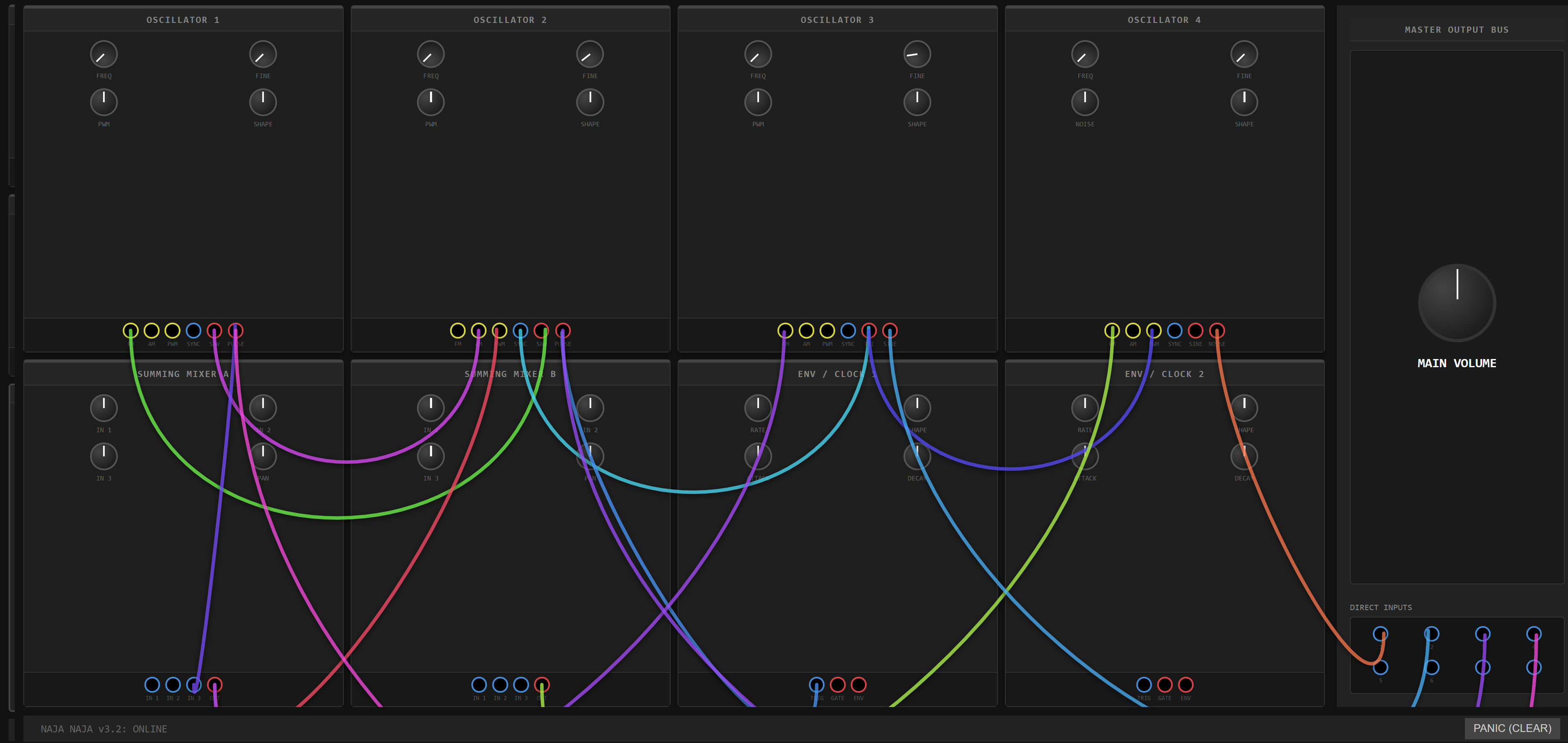1568x743 pixels.
Task: Click the Main Volume knob
Action: click(1457, 303)
